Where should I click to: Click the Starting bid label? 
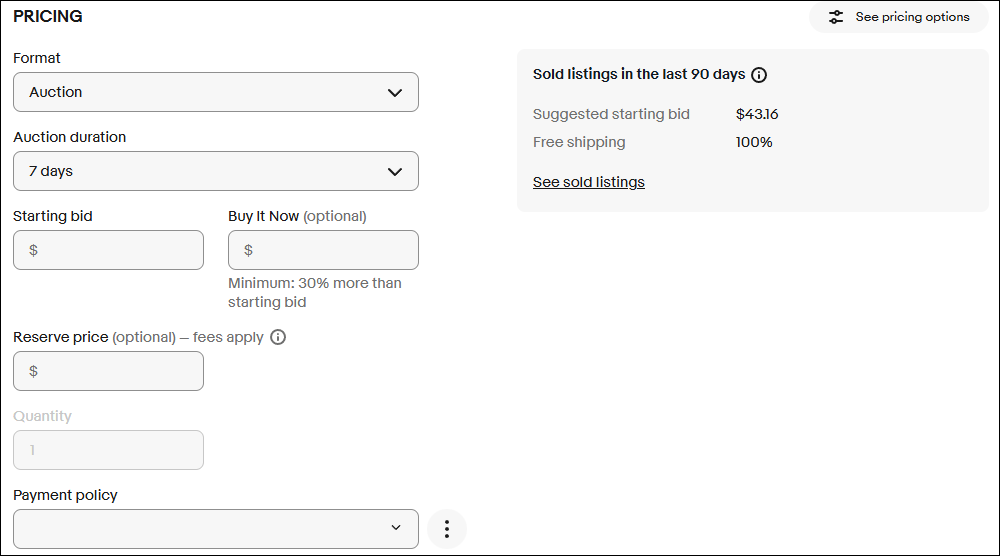[x=53, y=216]
